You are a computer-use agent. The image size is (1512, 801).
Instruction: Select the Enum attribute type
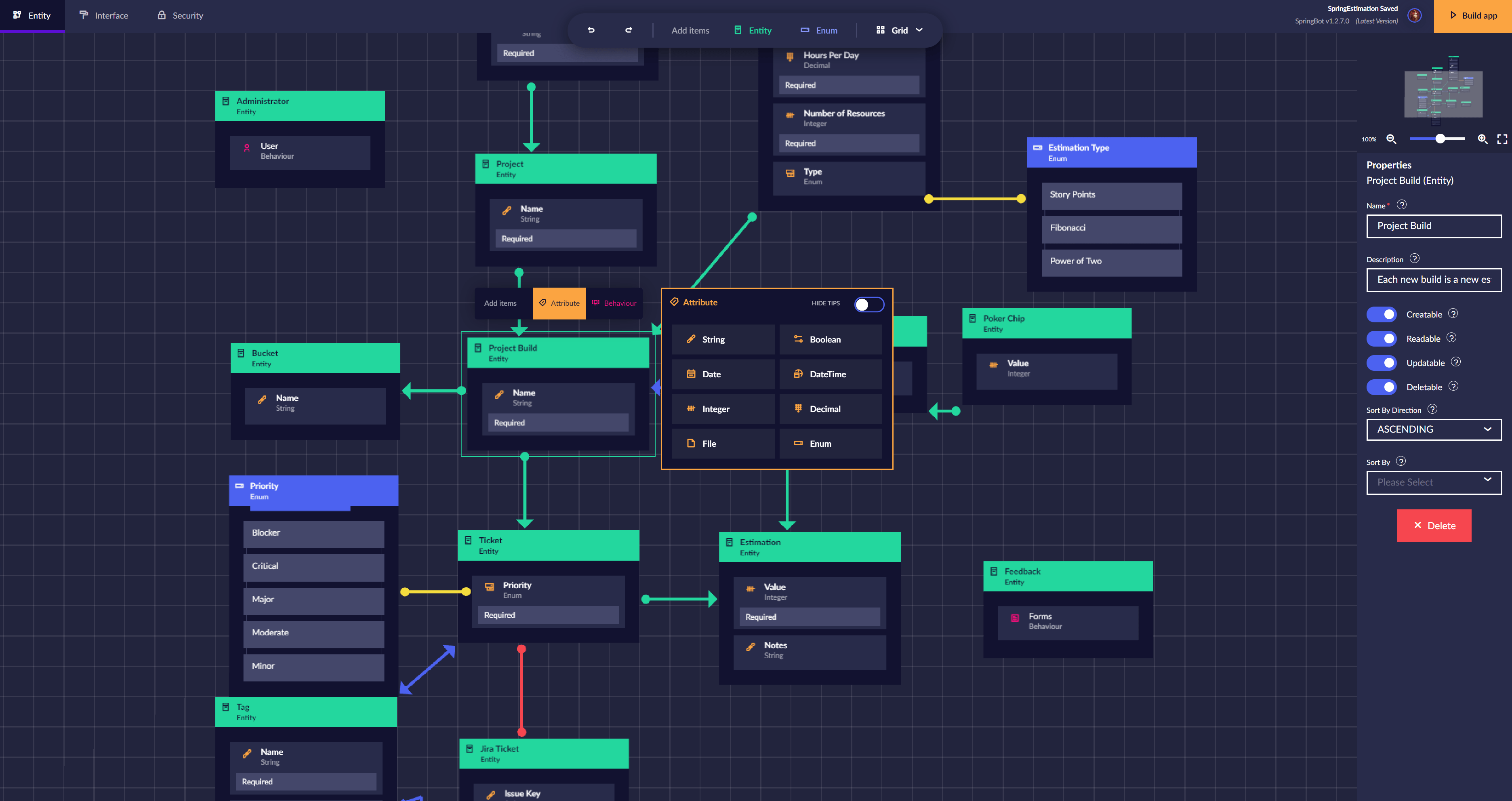pyautogui.click(x=831, y=443)
